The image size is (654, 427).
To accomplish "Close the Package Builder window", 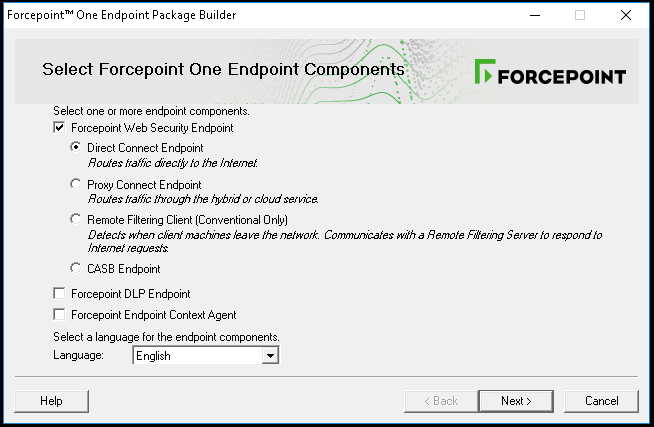I will [625, 15].
